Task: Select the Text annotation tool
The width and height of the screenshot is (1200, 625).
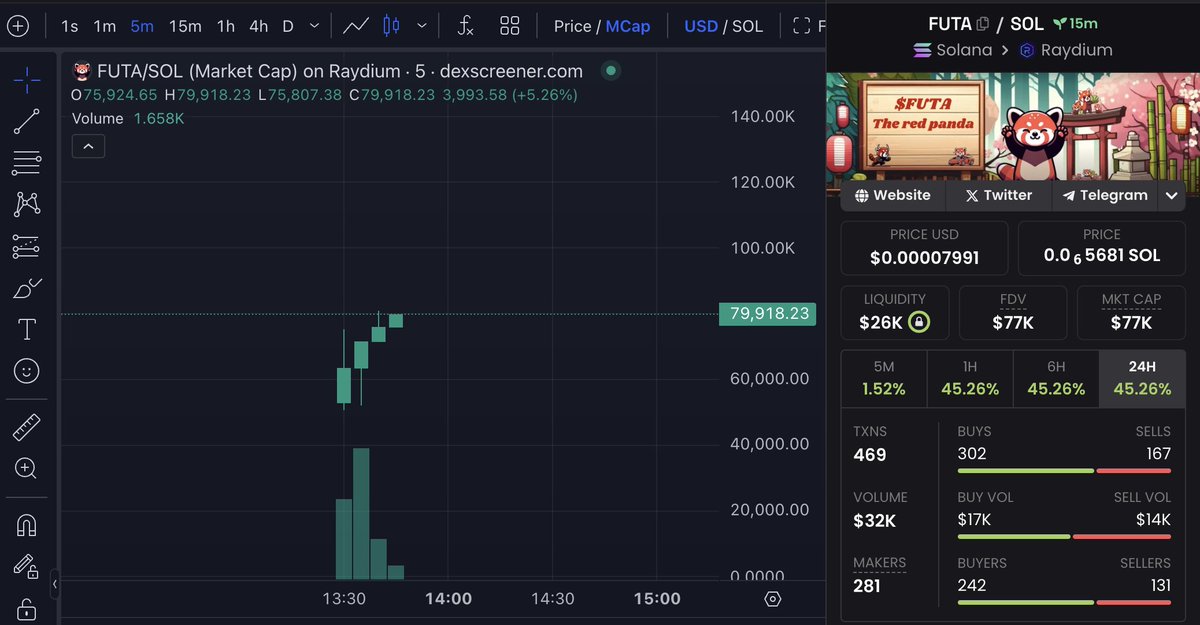Action: pos(27,330)
